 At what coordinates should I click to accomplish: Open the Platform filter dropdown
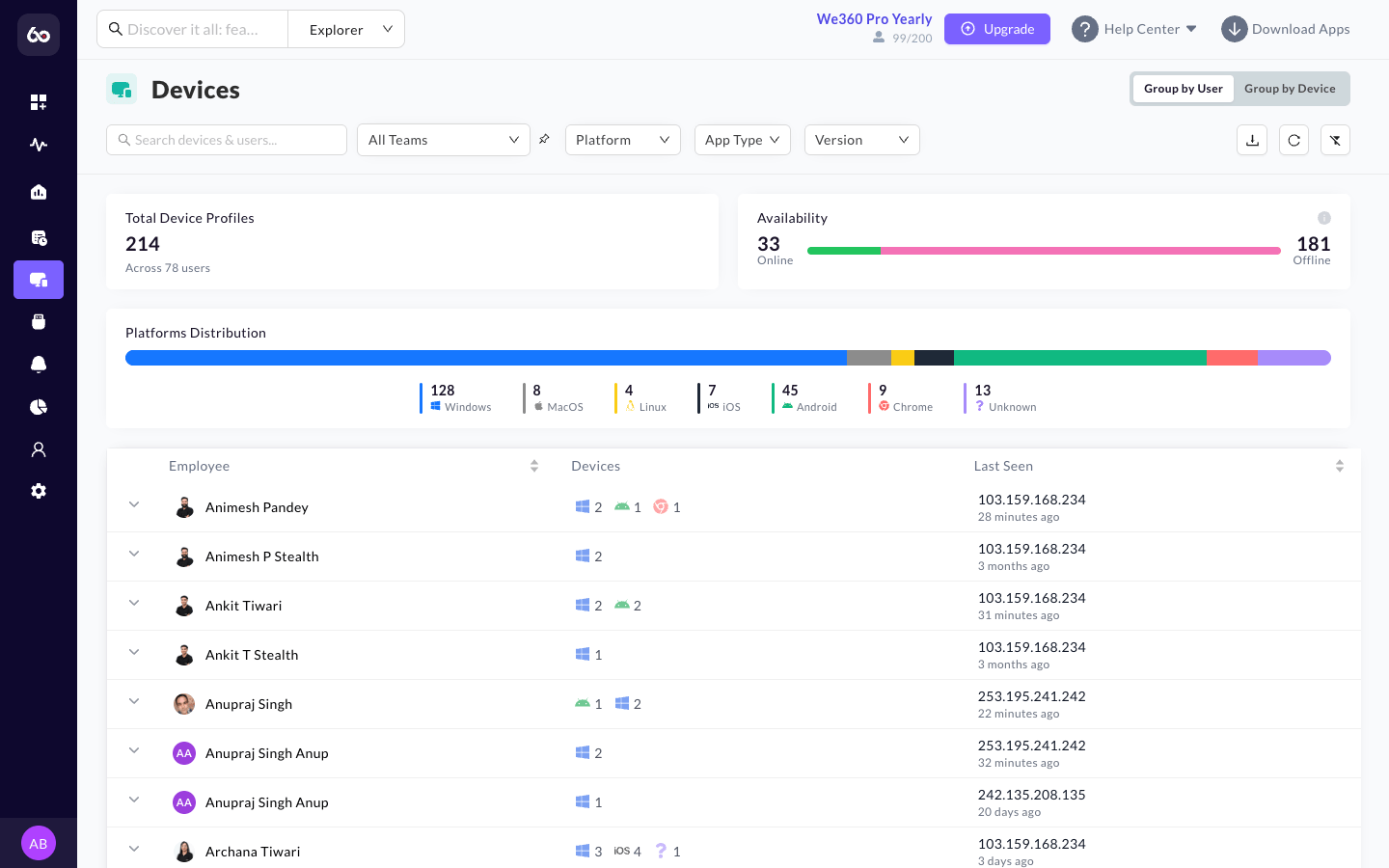(623, 140)
